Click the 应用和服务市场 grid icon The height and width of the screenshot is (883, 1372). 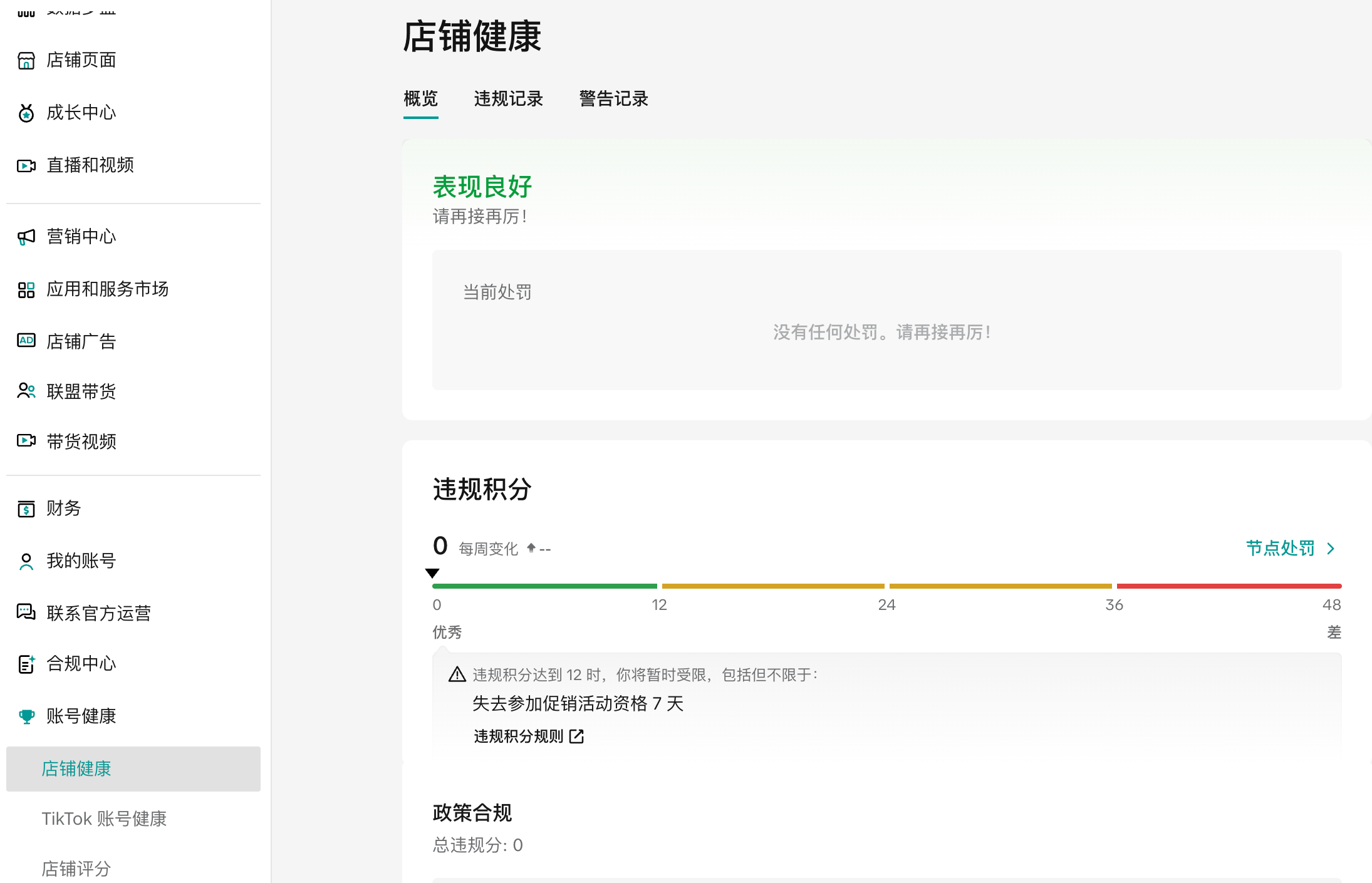(26, 290)
